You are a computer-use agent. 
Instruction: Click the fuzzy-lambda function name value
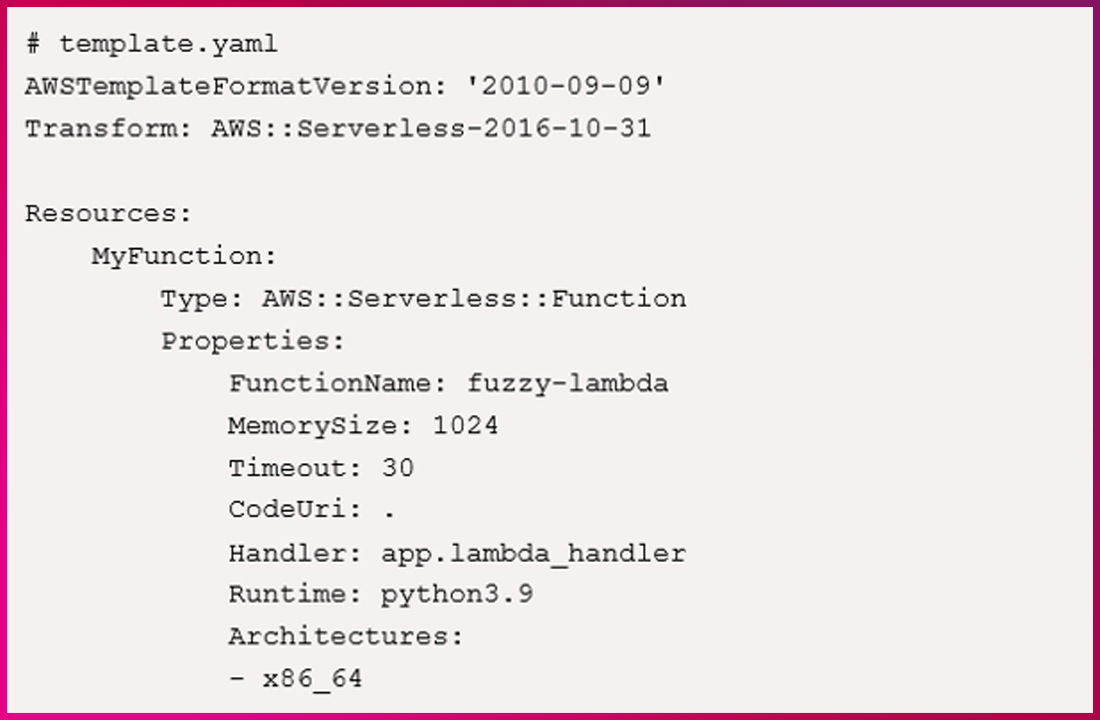click(x=567, y=383)
